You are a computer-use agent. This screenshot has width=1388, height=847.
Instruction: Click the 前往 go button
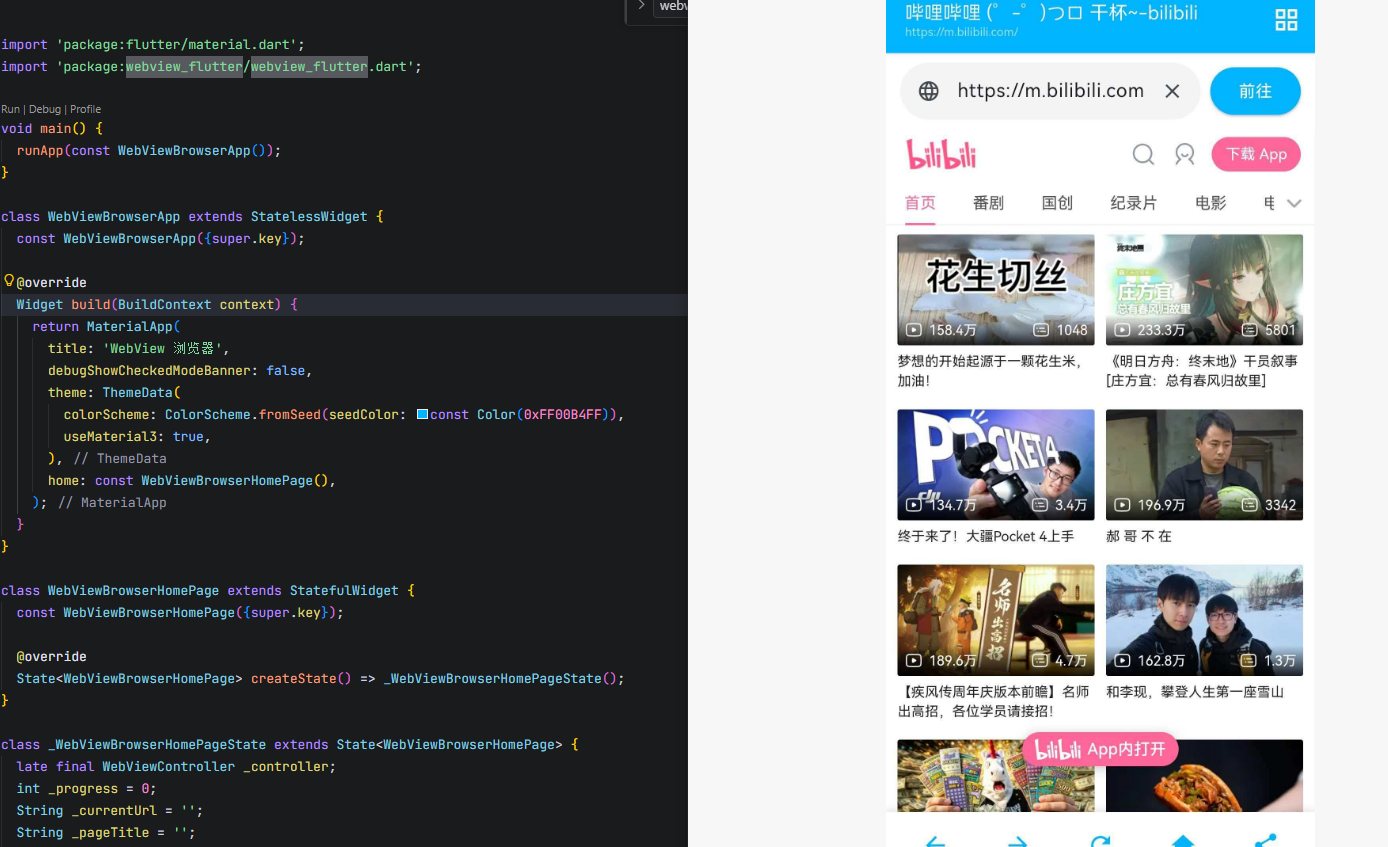click(x=1255, y=91)
